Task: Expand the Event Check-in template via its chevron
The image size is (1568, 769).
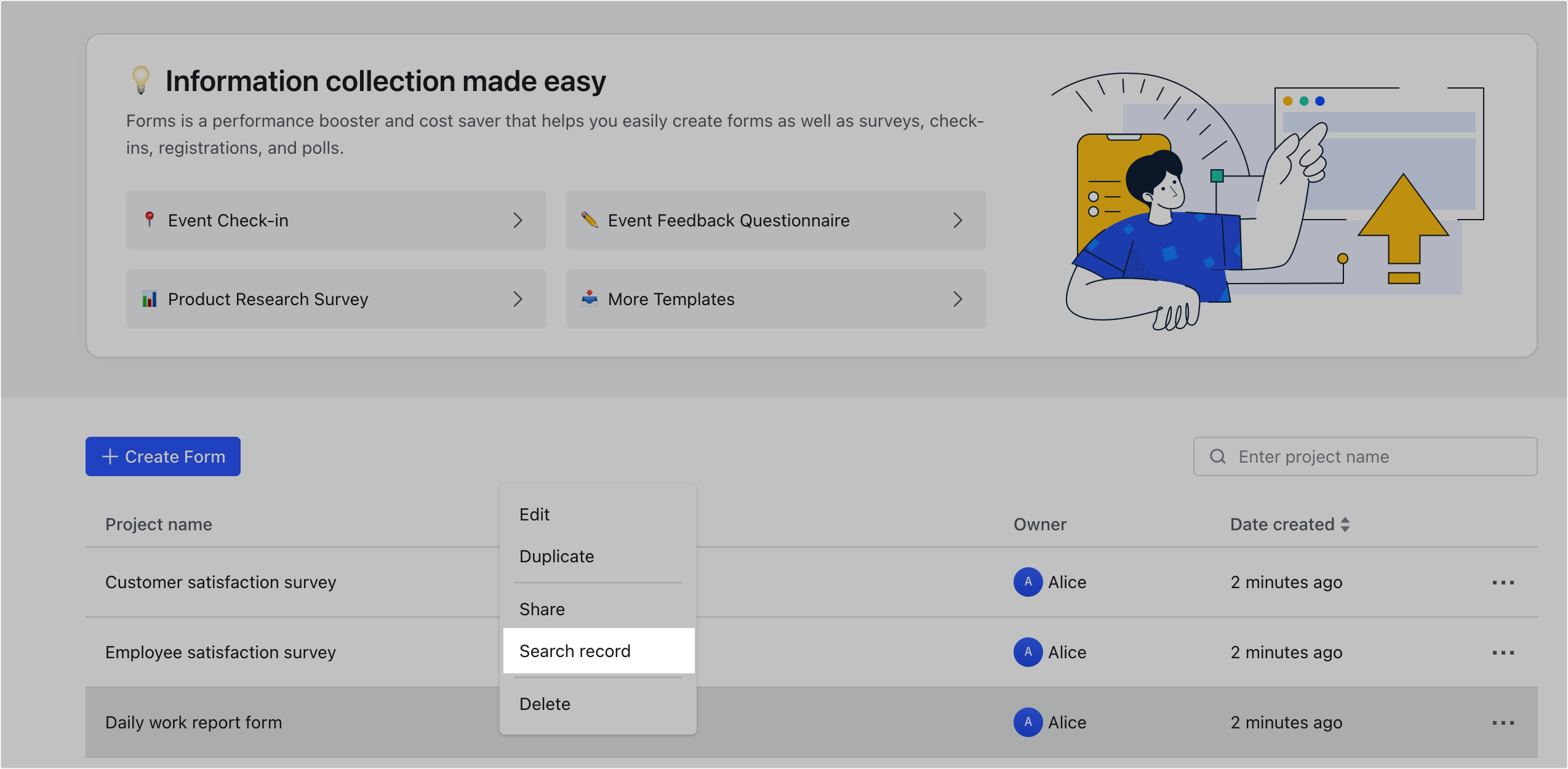Action: [519, 220]
